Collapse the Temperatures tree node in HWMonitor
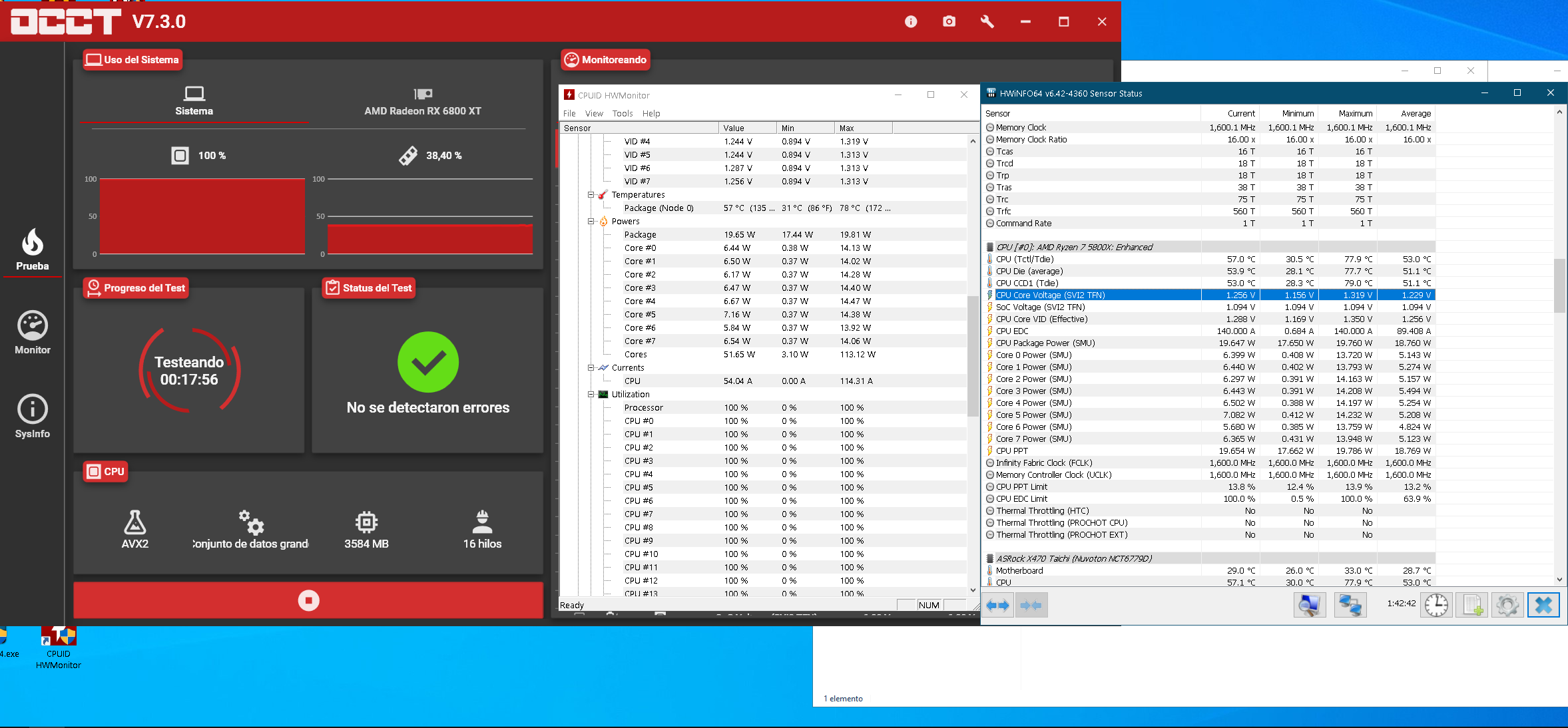This screenshot has height=728, width=1568. [591, 195]
